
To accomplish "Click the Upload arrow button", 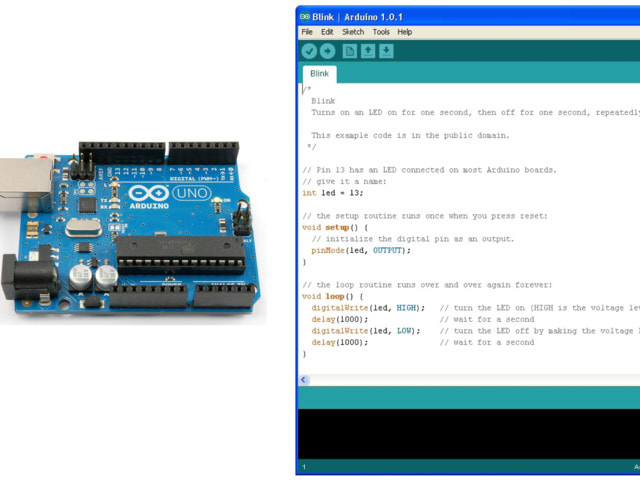I will pyautogui.click(x=327, y=51).
